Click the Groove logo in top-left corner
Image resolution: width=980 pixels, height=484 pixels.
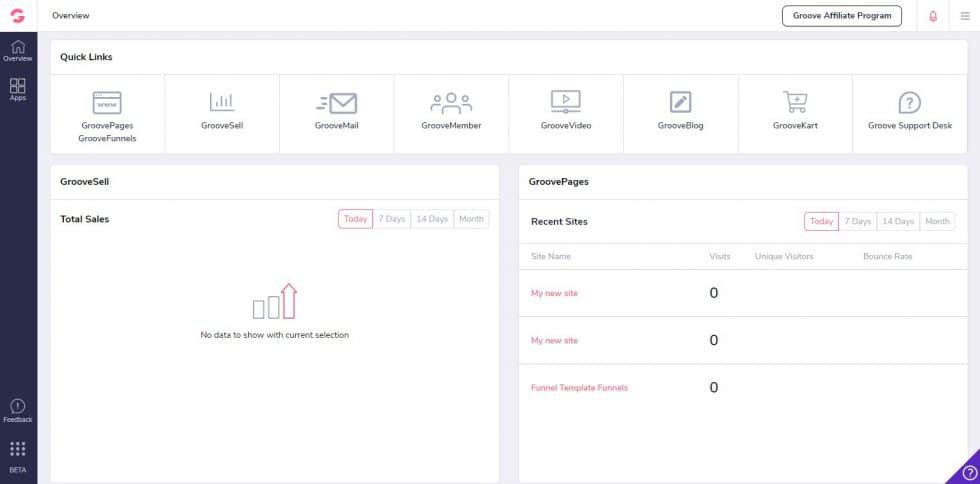click(18, 16)
